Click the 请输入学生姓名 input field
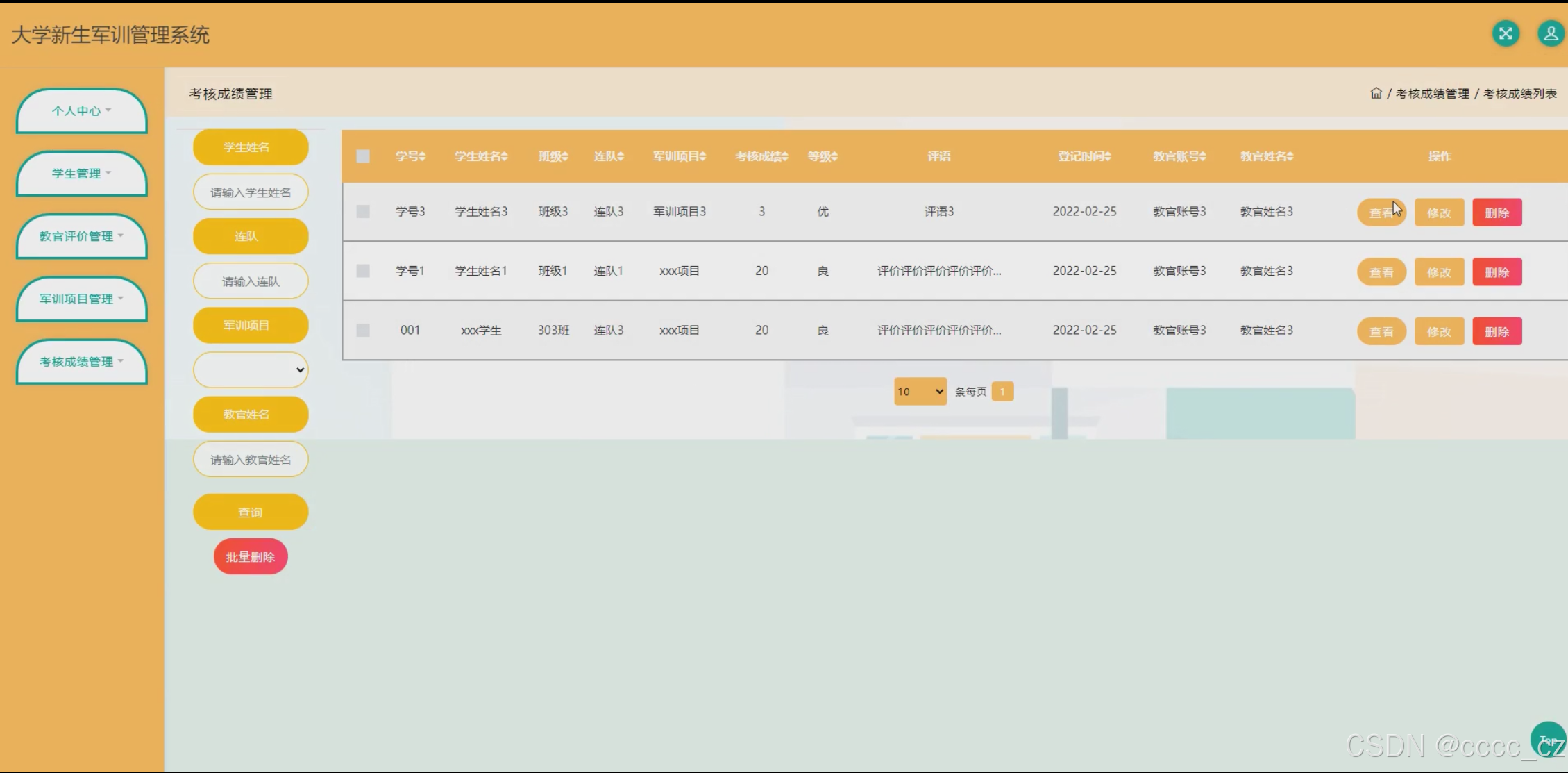This screenshot has width=1568, height=773. click(x=251, y=192)
